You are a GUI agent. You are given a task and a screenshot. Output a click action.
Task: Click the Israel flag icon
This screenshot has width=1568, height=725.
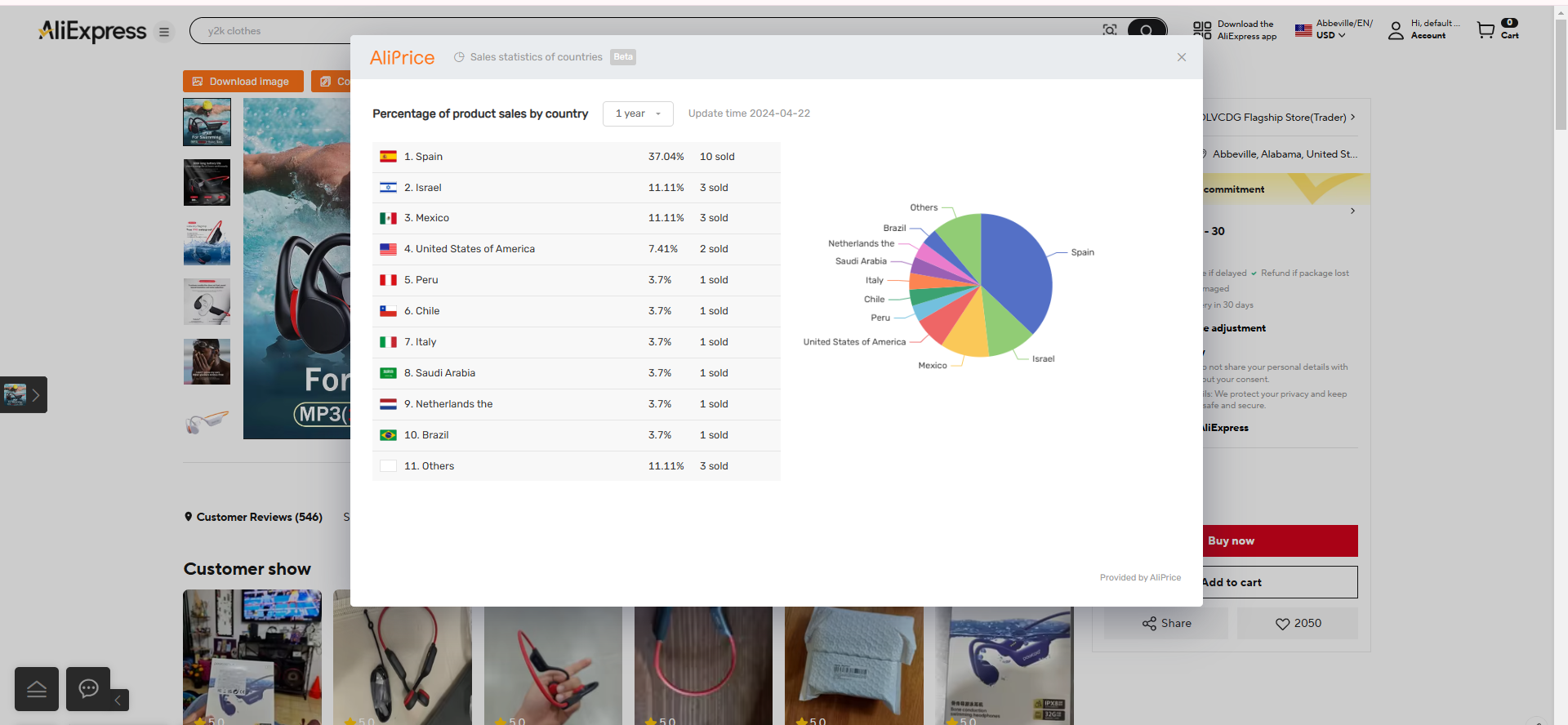388,188
